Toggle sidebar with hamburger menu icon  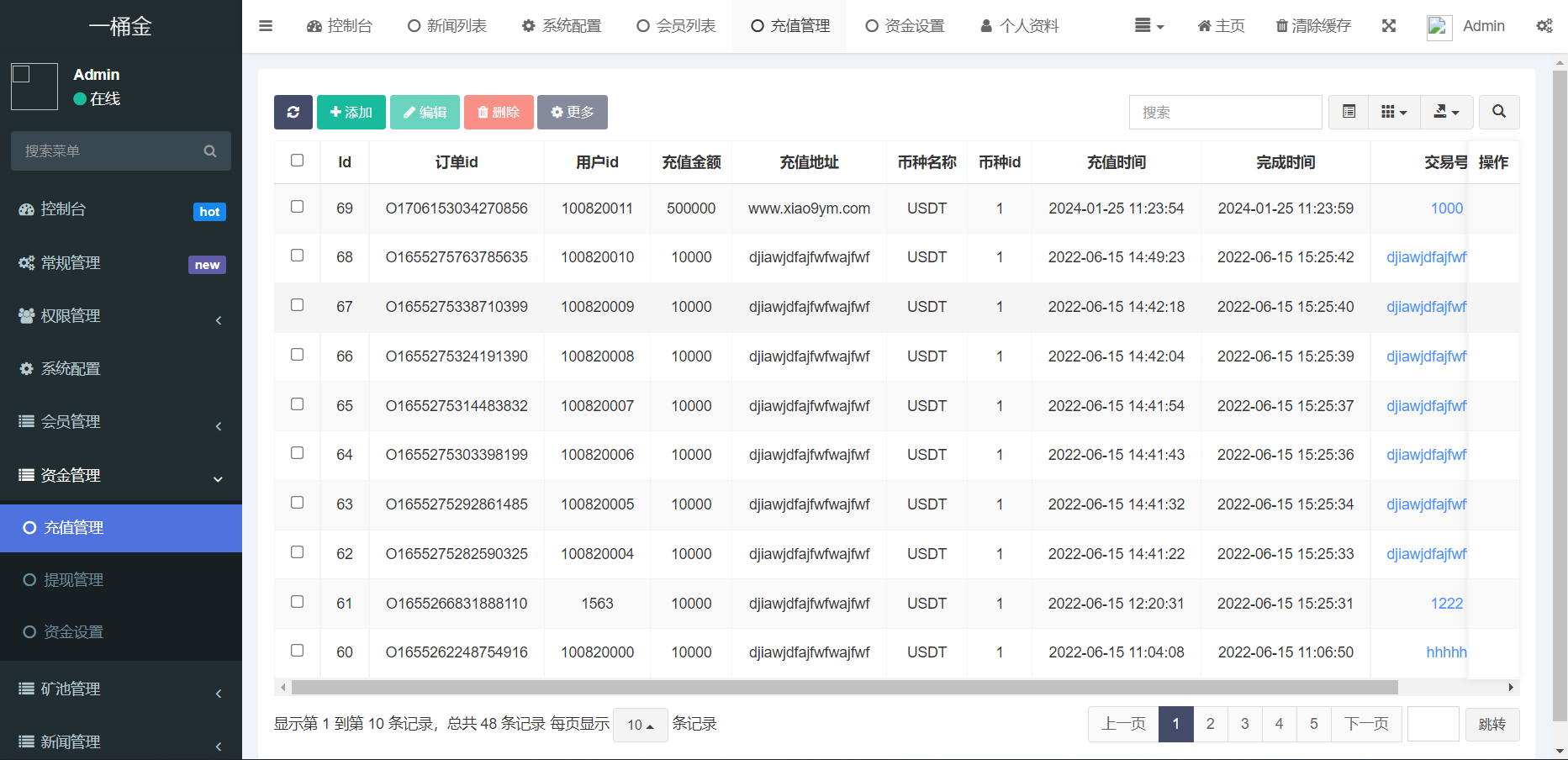(x=266, y=26)
